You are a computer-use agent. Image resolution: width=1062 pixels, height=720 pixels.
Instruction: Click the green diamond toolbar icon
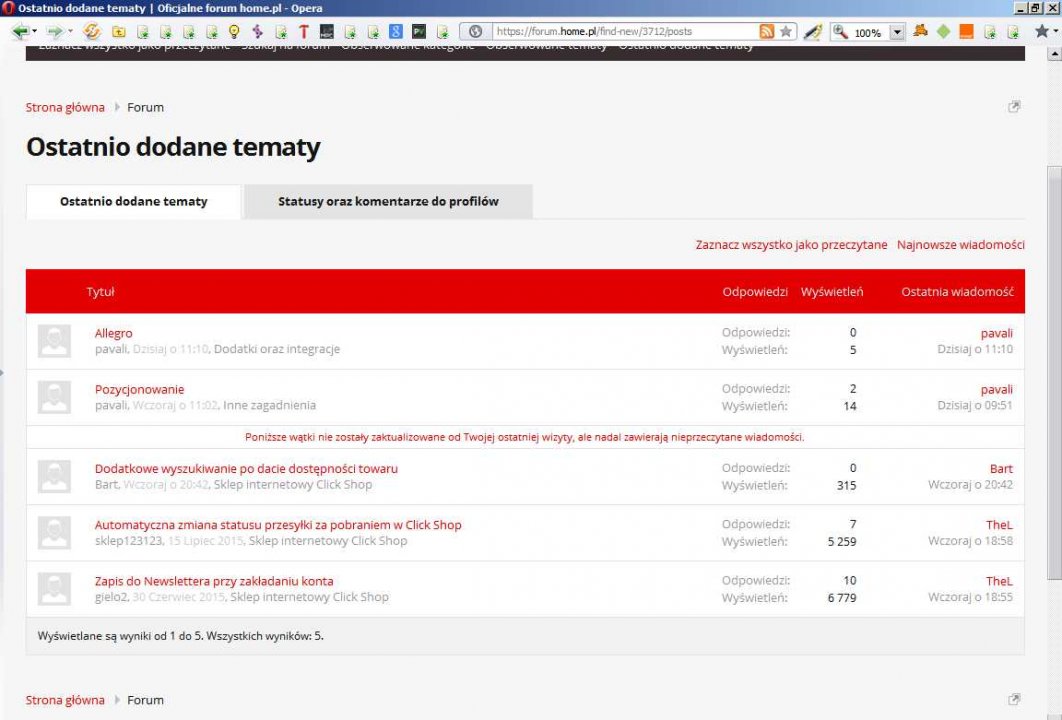click(x=943, y=31)
